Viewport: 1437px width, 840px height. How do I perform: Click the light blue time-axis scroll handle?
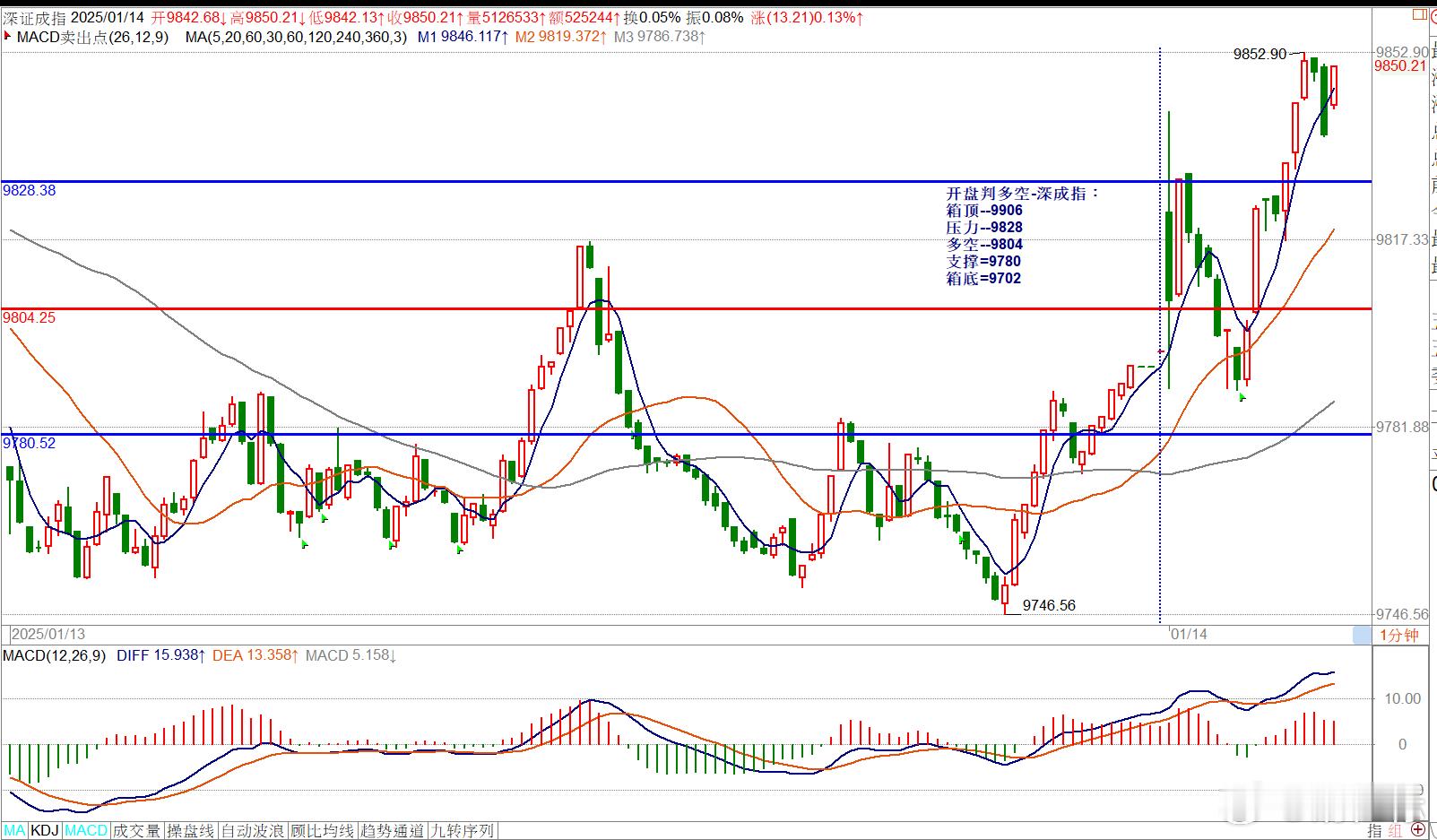pyautogui.click(x=1362, y=635)
